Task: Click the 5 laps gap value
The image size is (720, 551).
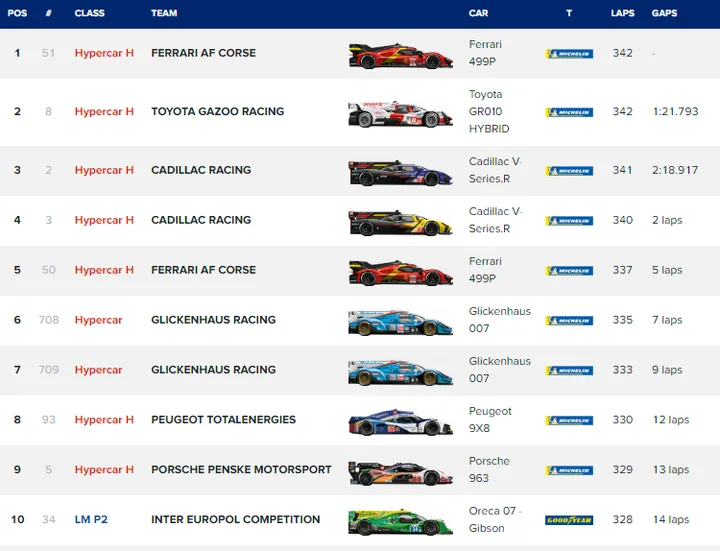Action: point(667,270)
